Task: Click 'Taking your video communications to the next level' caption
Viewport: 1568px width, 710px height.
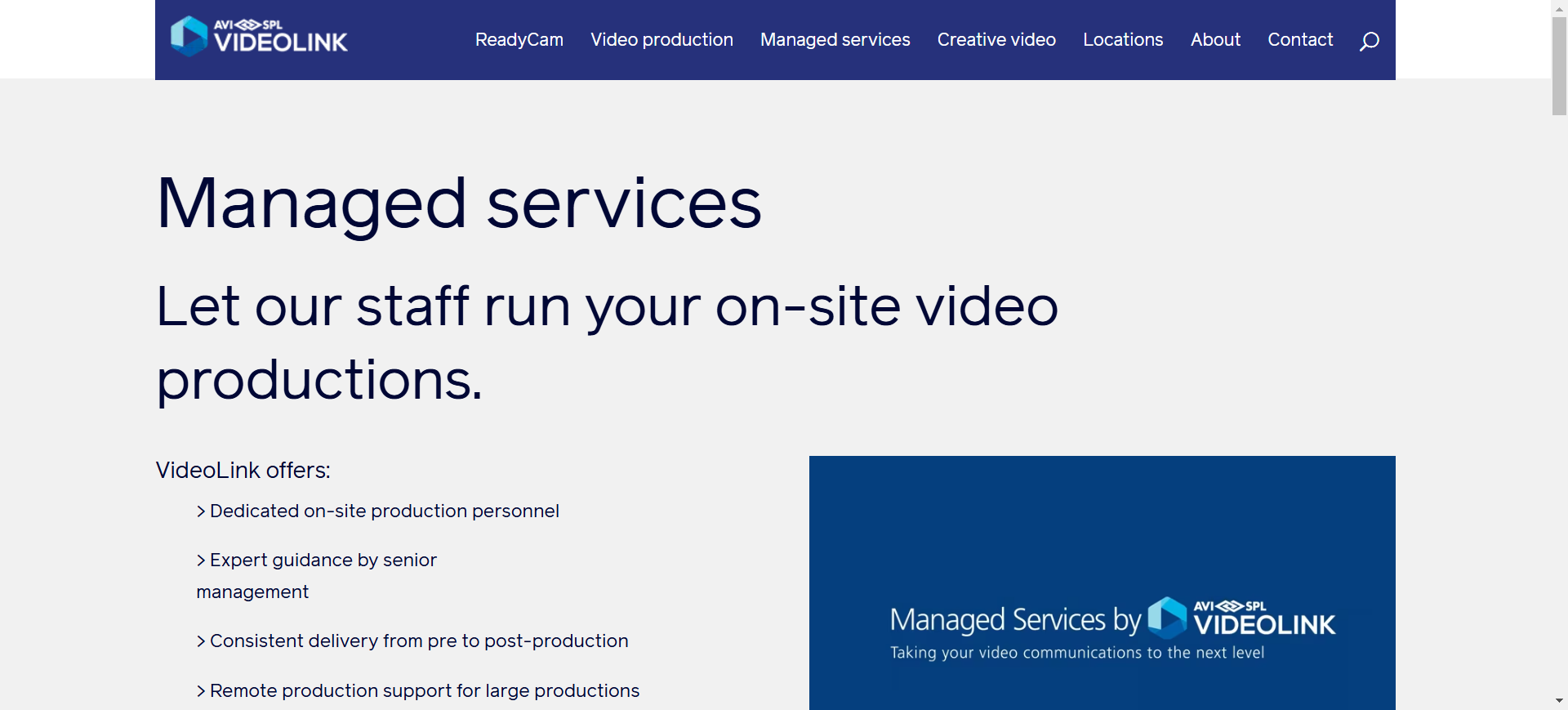Action: click(x=1077, y=653)
